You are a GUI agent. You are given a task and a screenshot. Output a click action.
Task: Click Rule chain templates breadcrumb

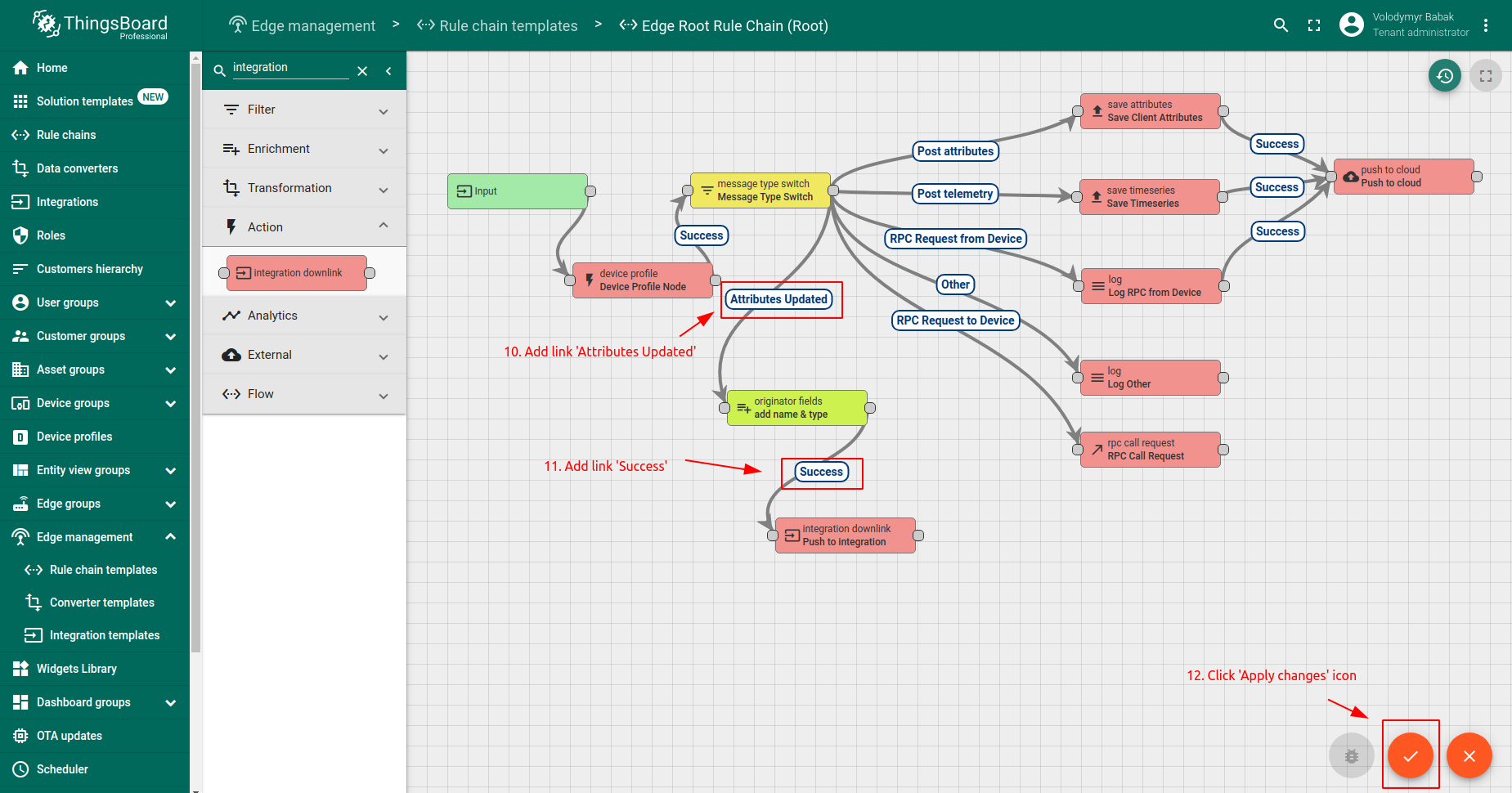click(x=497, y=25)
